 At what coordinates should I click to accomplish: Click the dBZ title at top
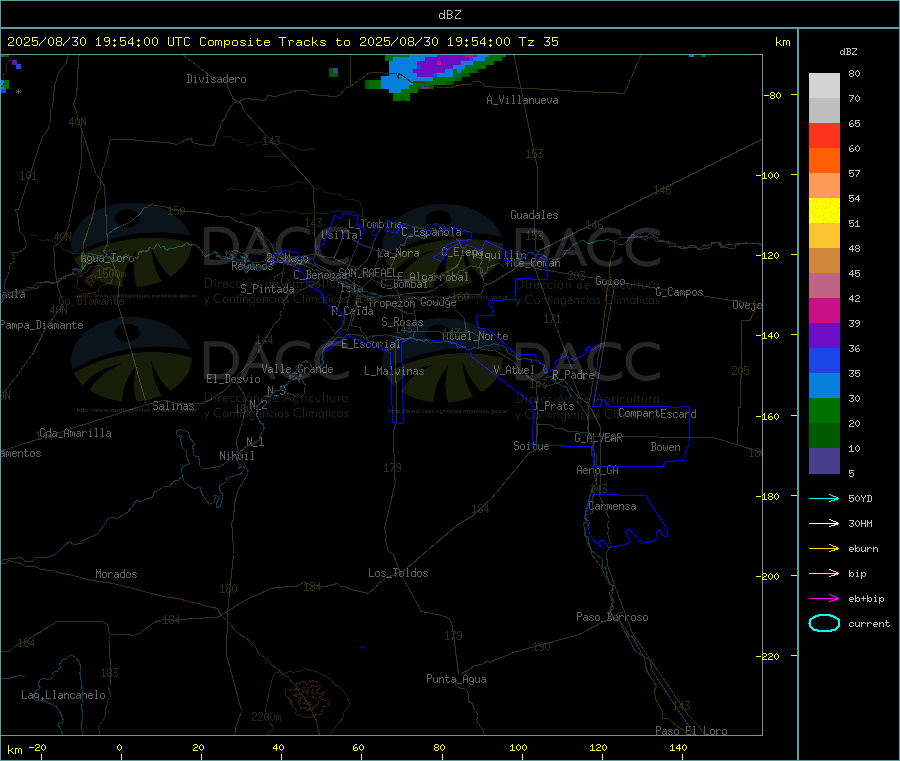[x=449, y=15]
